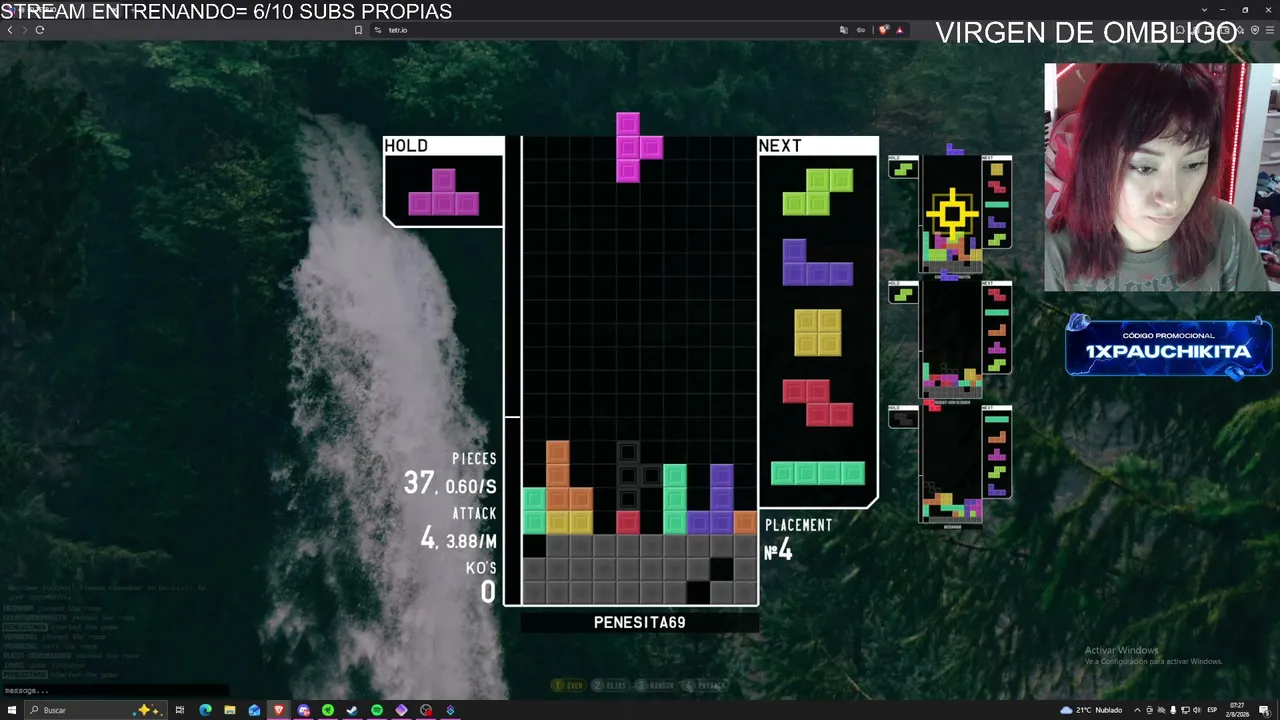Open the 21°C Nublado weather widget

[1092, 710]
